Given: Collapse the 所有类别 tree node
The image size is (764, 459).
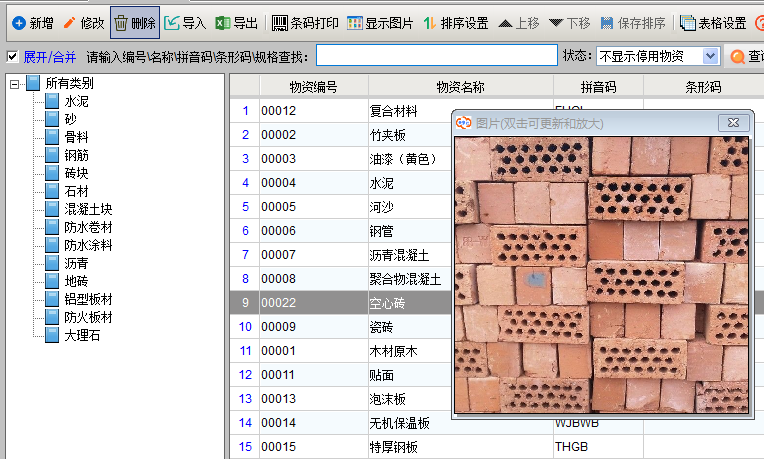Looking at the screenshot, I should [15, 84].
